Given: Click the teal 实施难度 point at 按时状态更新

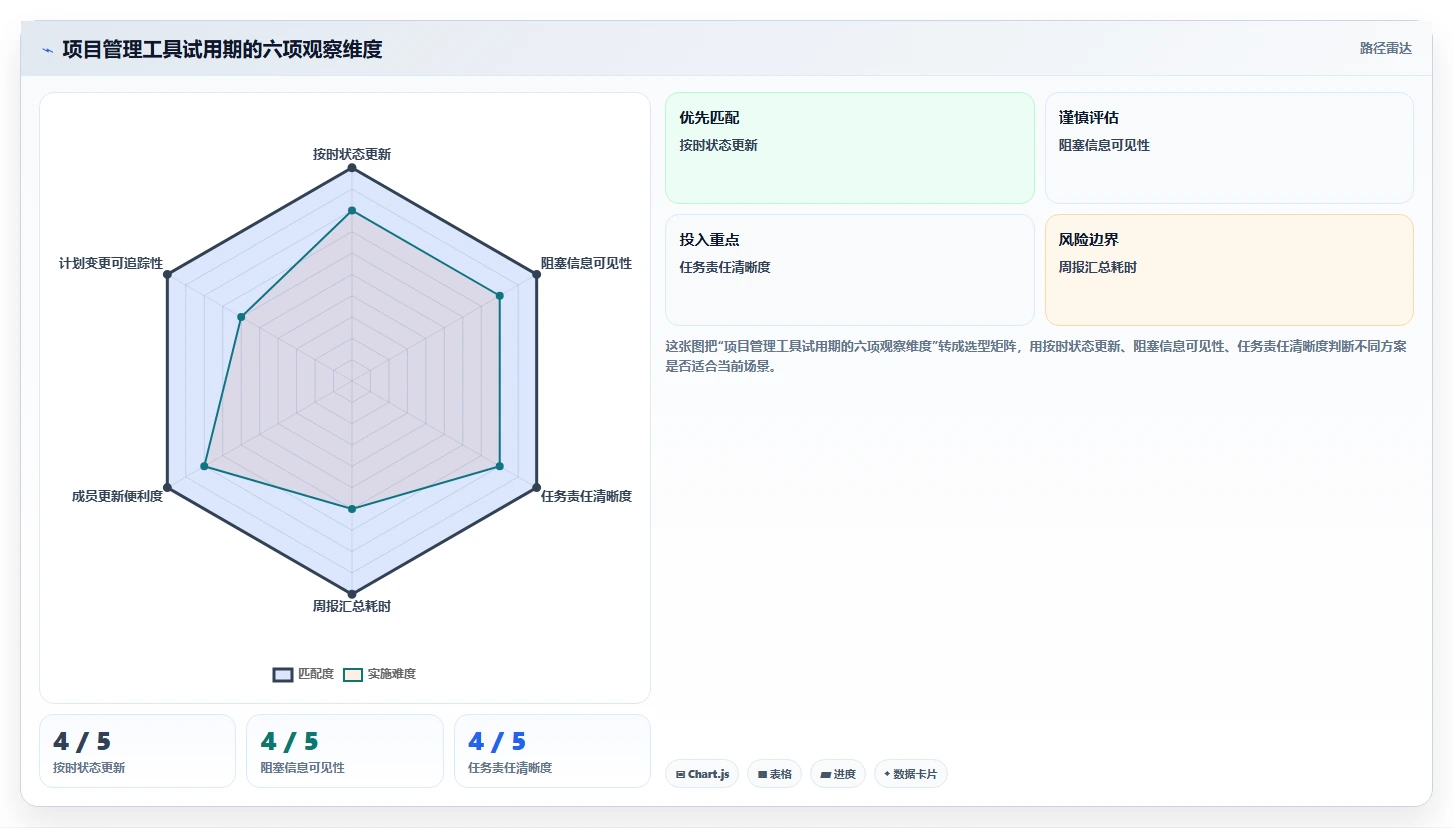Looking at the screenshot, I should tap(352, 211).
